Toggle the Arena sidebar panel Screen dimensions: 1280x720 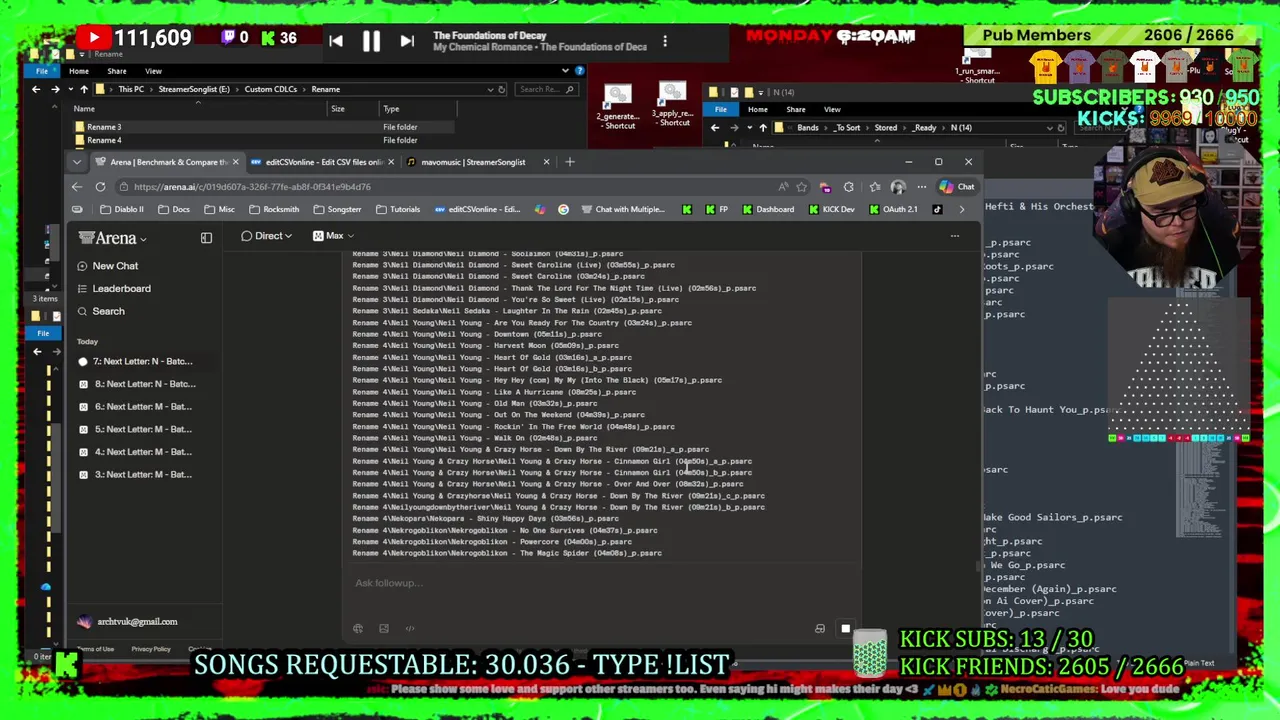206,238
